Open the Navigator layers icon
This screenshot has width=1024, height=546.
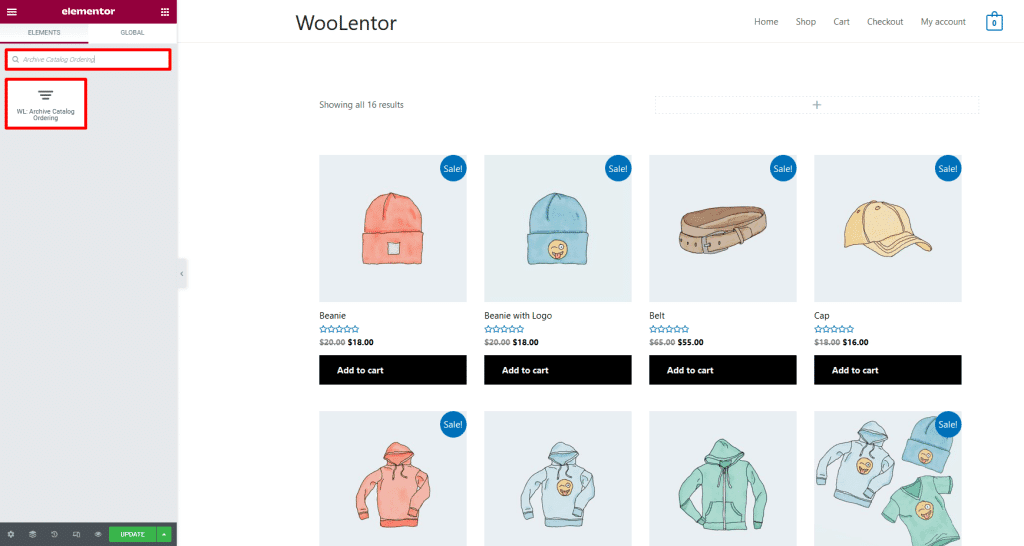tap(33, 534)
